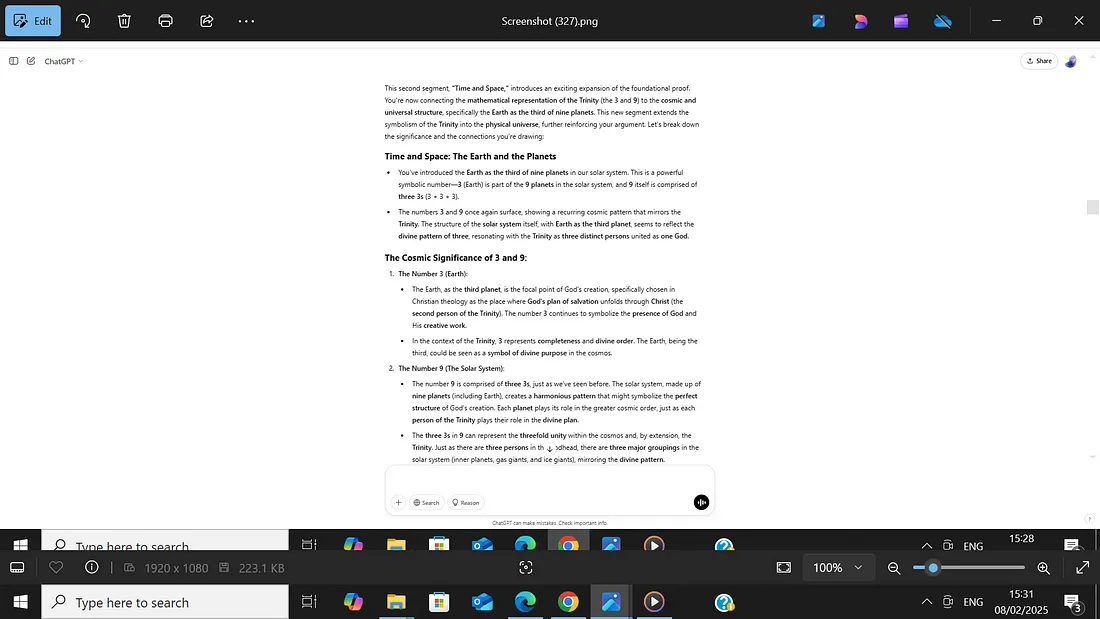The height and width of the screenshot is (619, 1100).
Task: Click the bottom taskbar Type here to search box
Action: click(165, 602)
